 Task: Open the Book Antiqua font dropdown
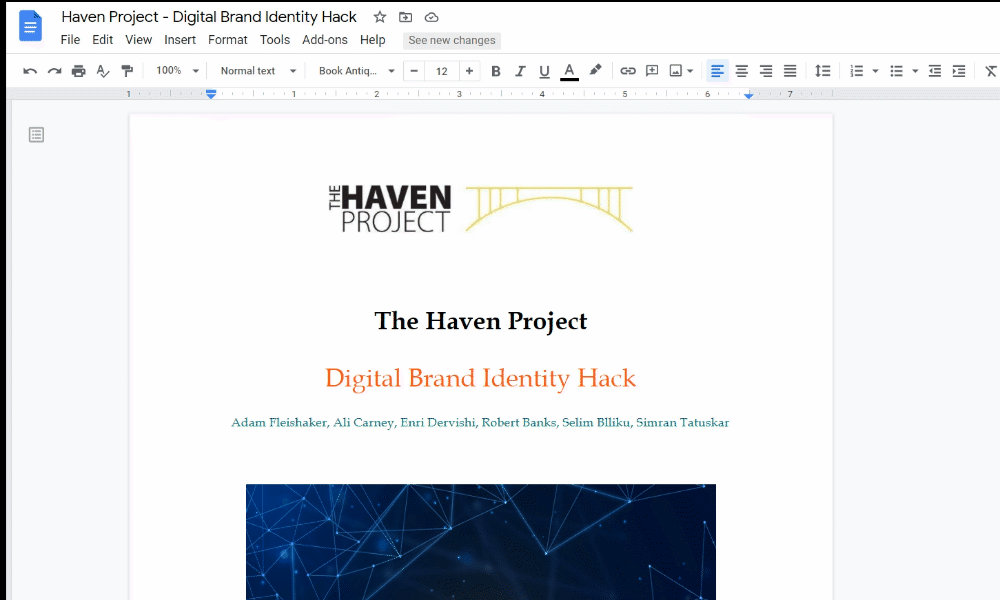[x=357, y=71]
